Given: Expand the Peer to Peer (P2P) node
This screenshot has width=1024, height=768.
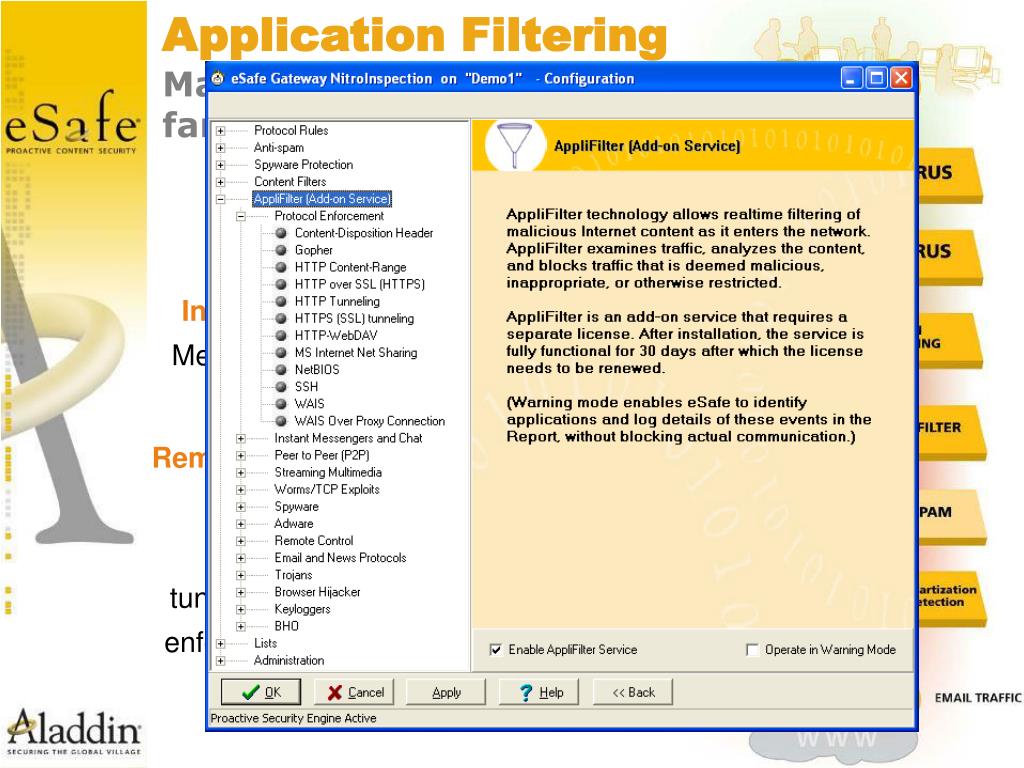Looking at the screenshot, I should click(x=241, y=455).
